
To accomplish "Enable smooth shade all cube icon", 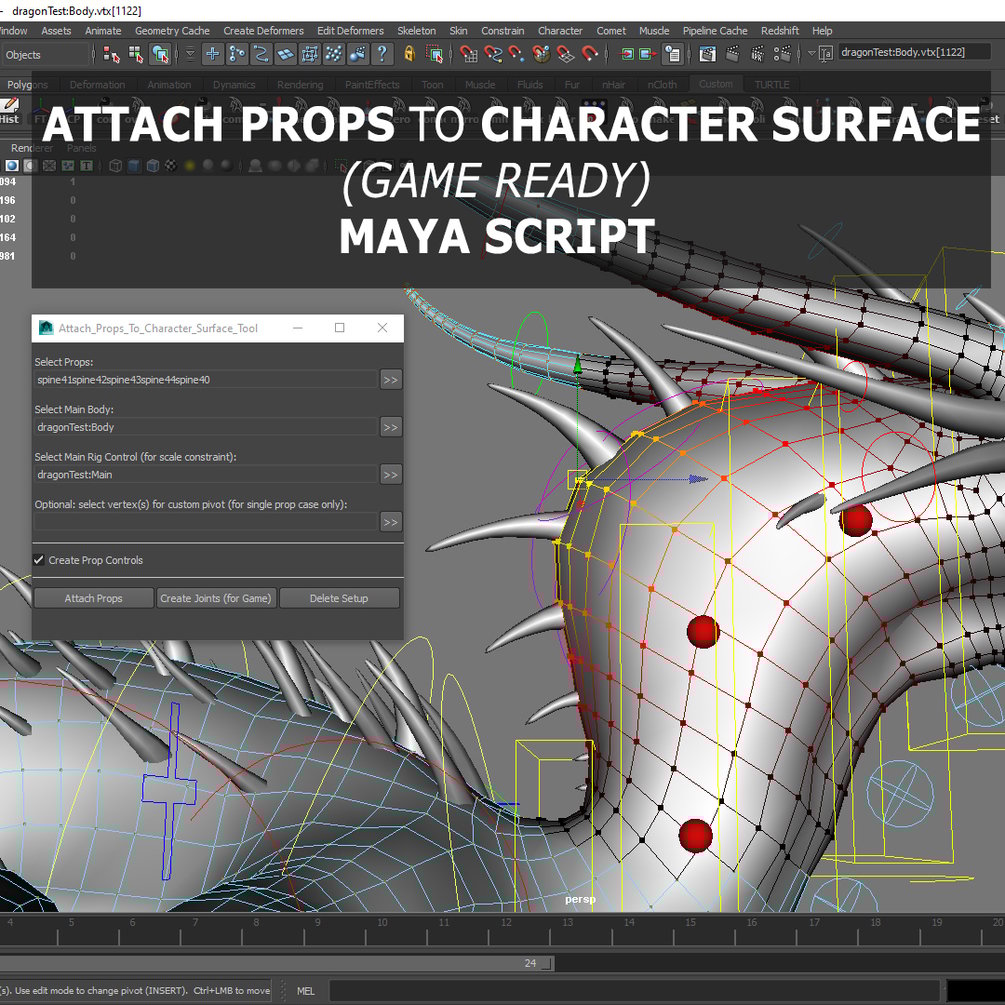I will pos(134,166).
